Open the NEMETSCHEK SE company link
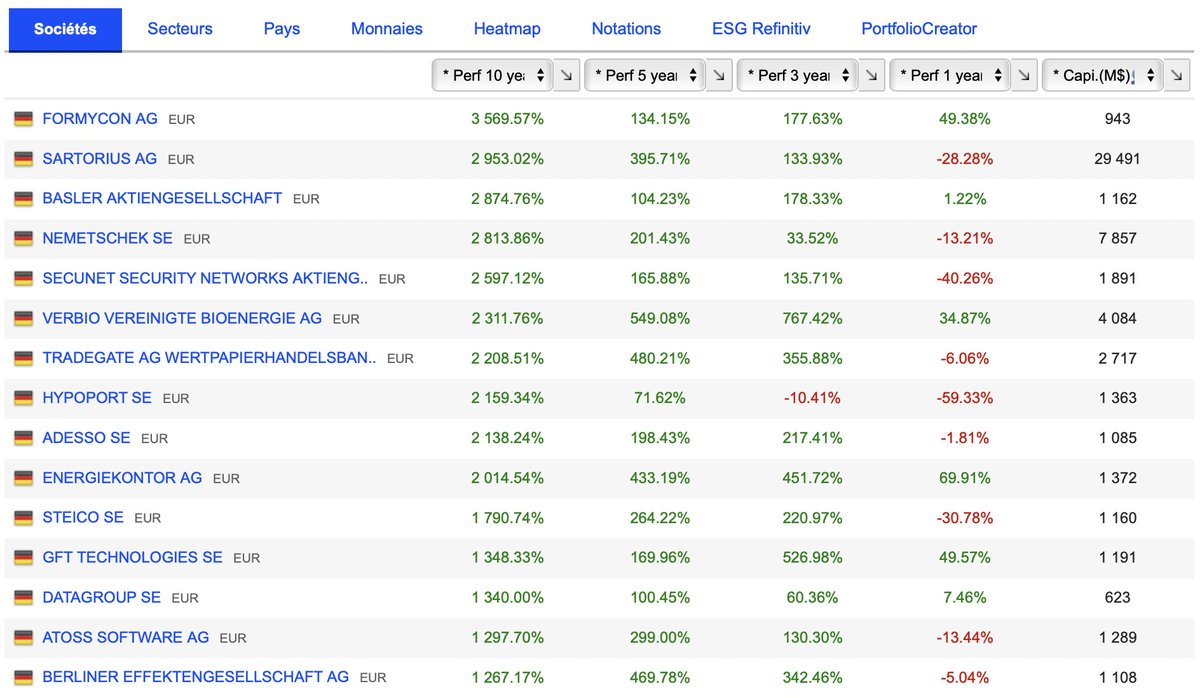1200x698 pixels. (107, 238)
